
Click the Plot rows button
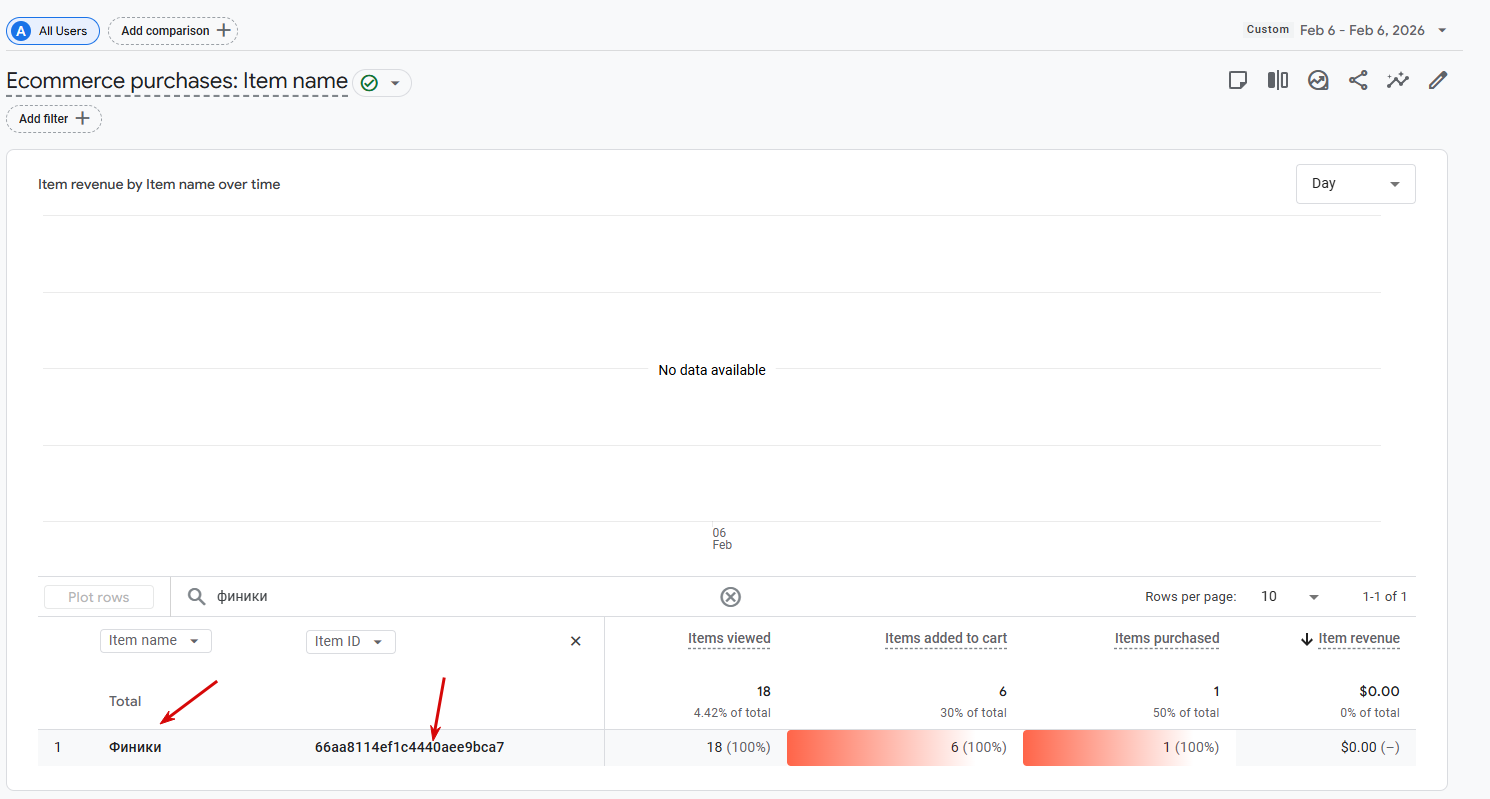[99, 597]
